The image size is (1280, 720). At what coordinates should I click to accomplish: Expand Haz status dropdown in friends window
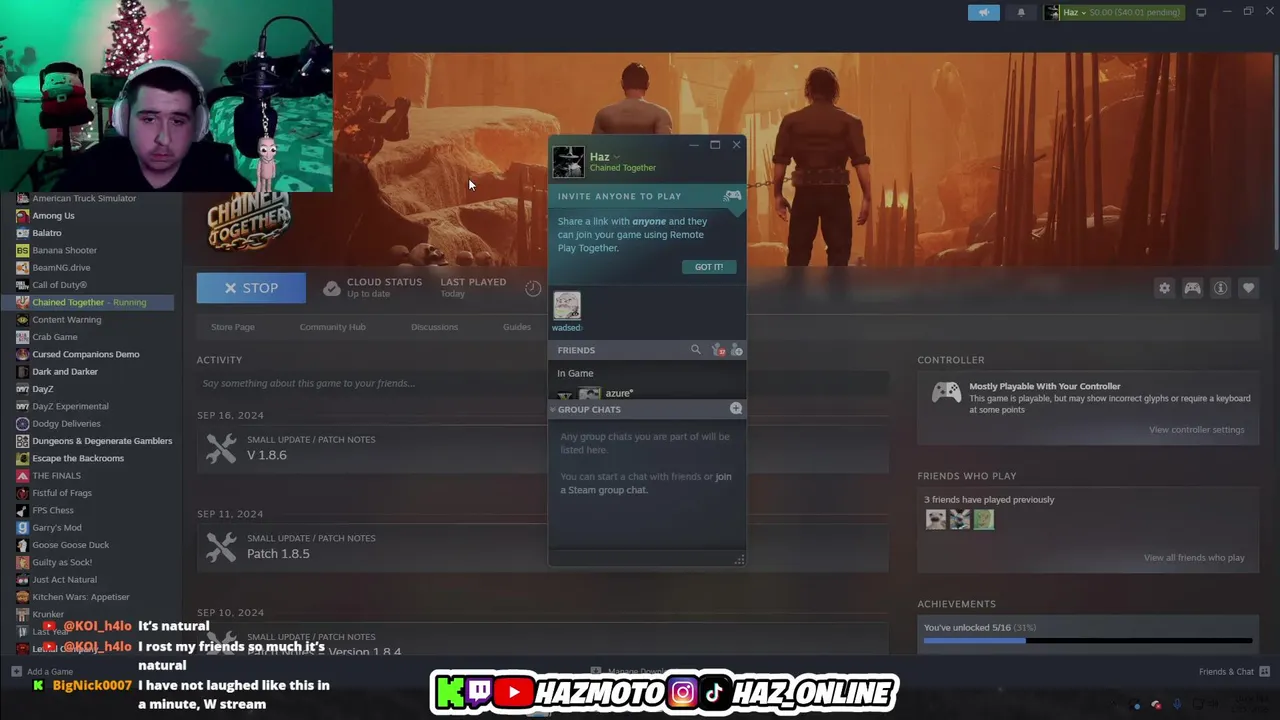coord(617,157)
